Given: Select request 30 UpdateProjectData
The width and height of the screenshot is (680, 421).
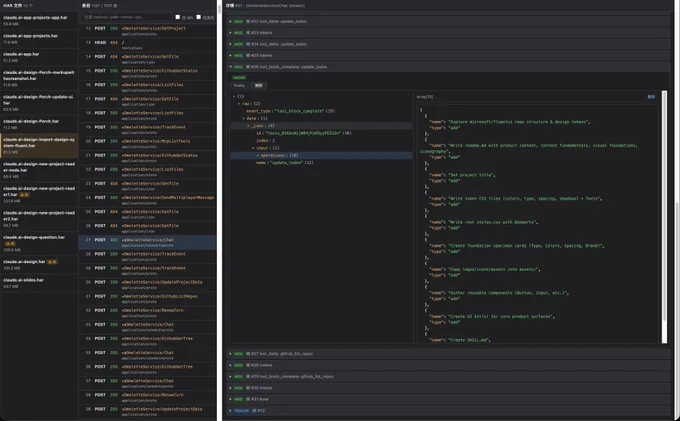Looking at the screenshot, I should (x=147, y=284).
